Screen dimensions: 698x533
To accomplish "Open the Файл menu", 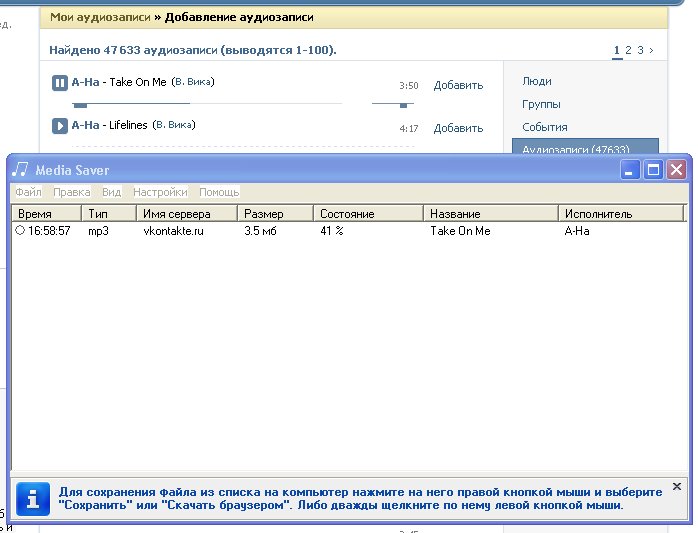I will click(x=28, y=192).
